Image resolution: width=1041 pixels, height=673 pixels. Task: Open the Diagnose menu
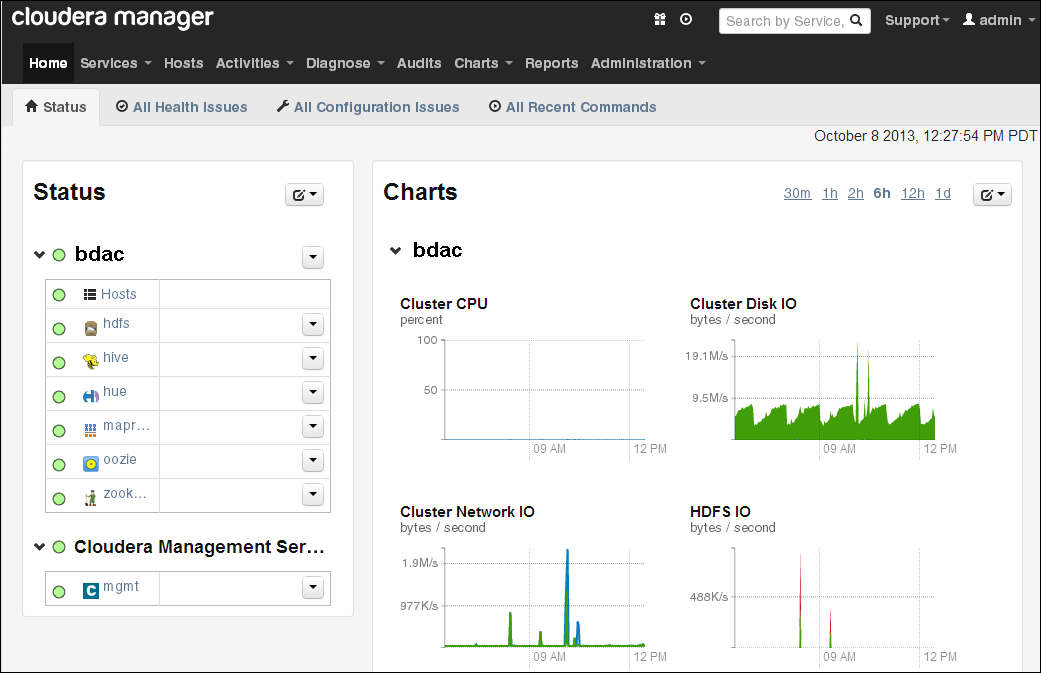tap(345, 63)
